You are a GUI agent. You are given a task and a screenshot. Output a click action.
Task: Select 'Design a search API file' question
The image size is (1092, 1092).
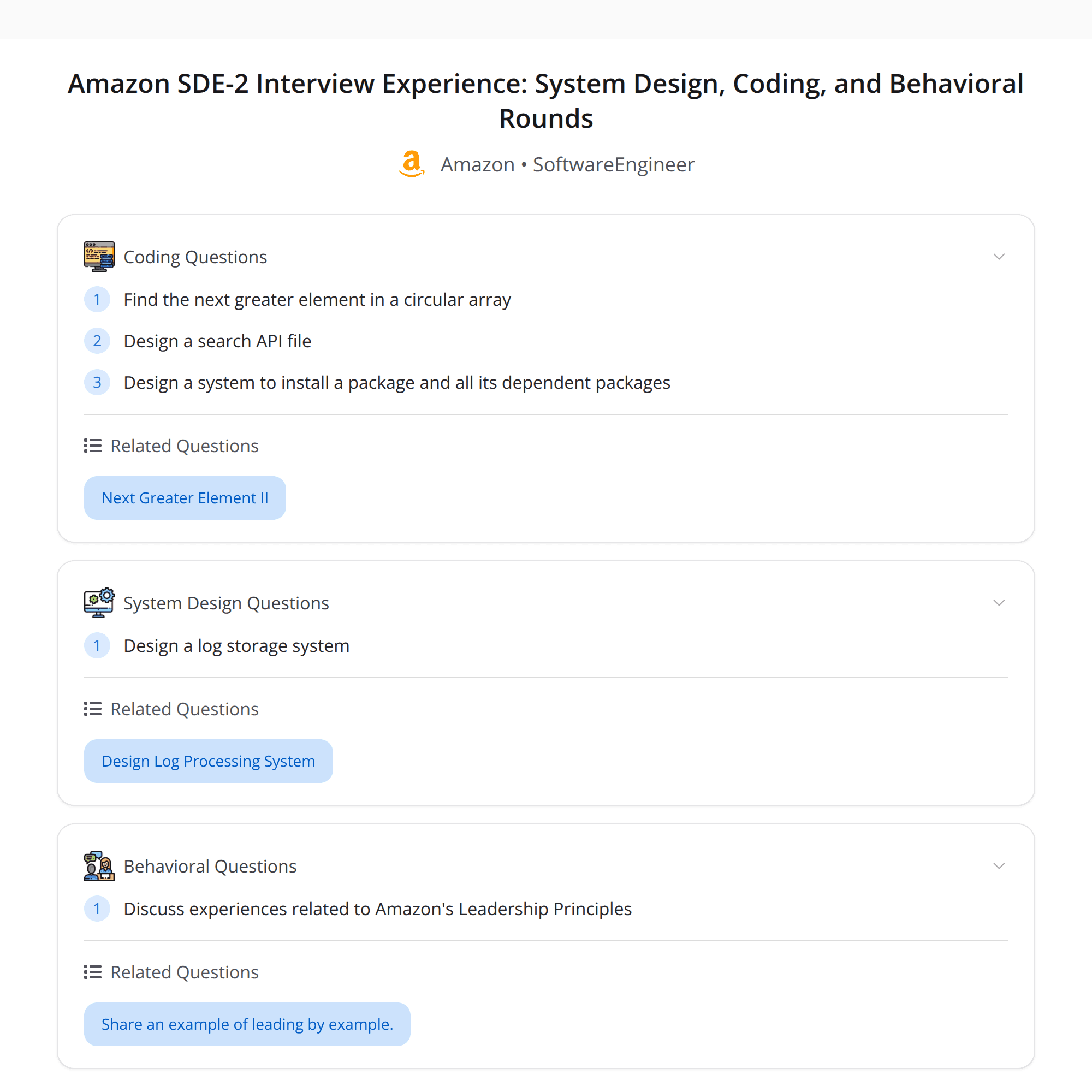218,341
